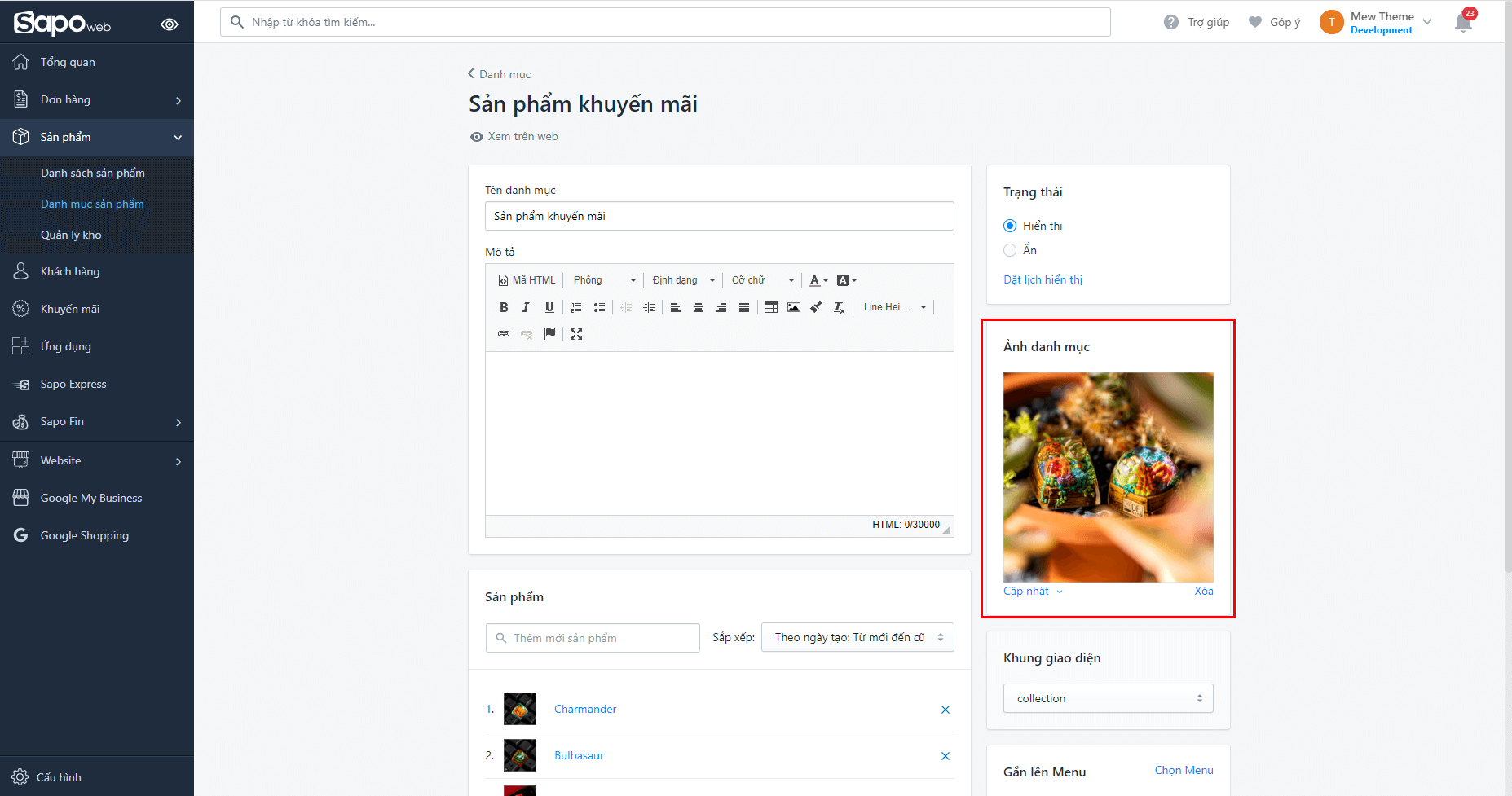Click the Sapo web logo
This screenshot has height=796, width=1512.
(x=62, y=24)
